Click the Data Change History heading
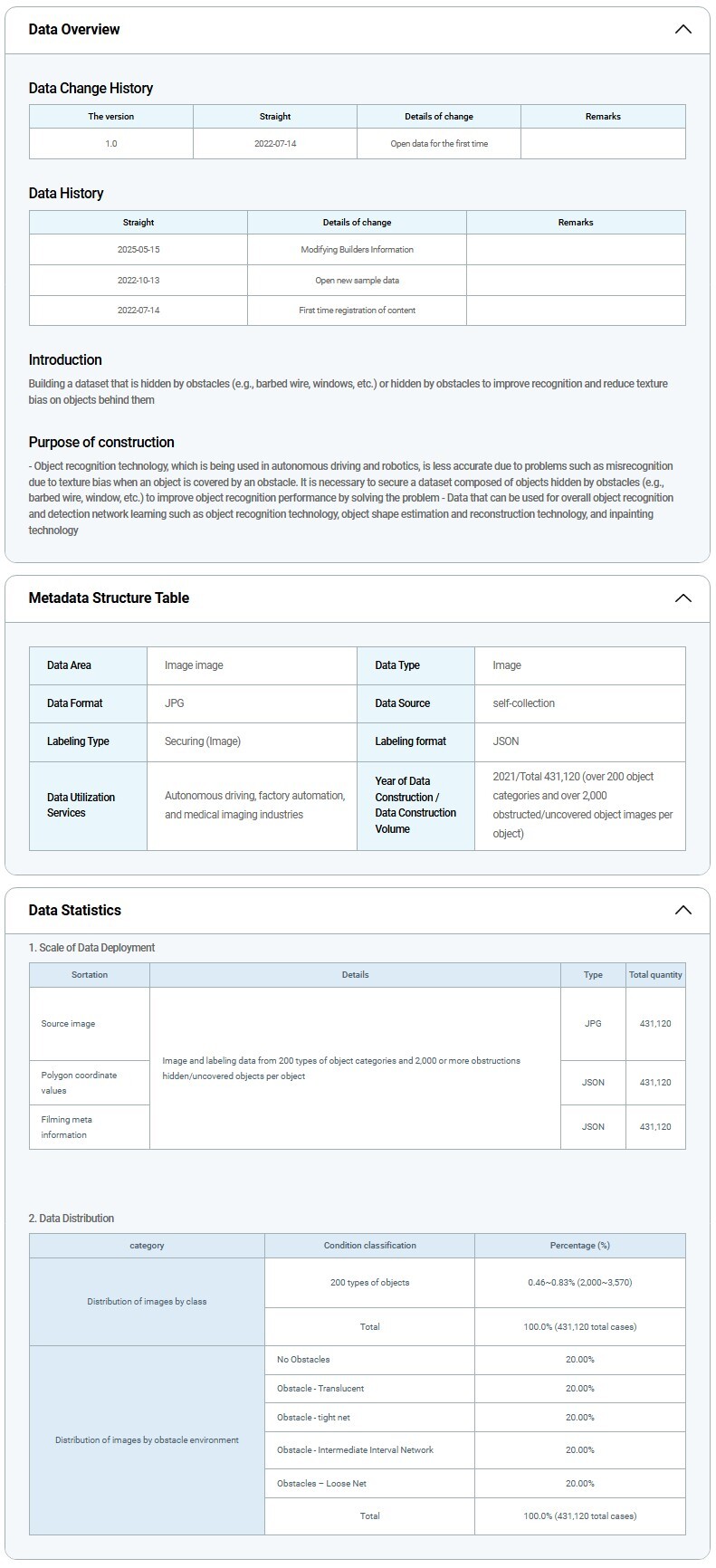The width and height of the screenshot is (716, 1568). coord(91,88)
